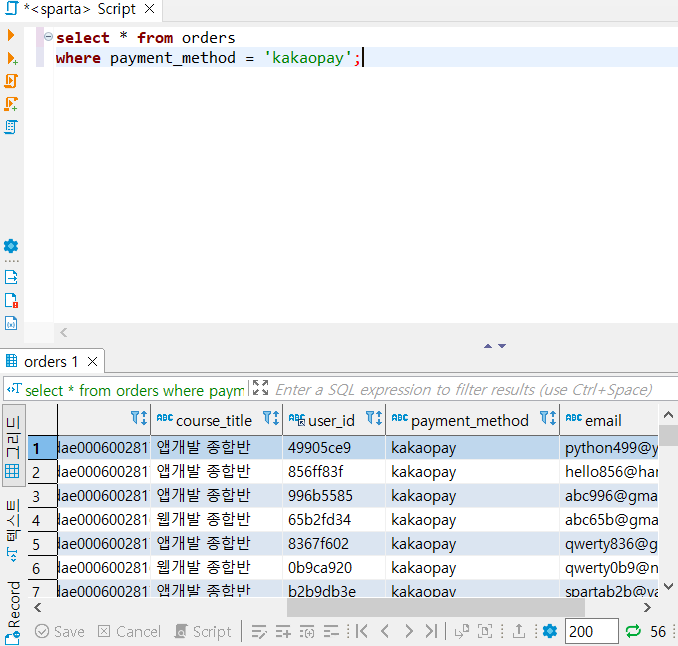Collapse the select statement fold marker
This screenshot has height=646, width=678.
click(48, 37)
